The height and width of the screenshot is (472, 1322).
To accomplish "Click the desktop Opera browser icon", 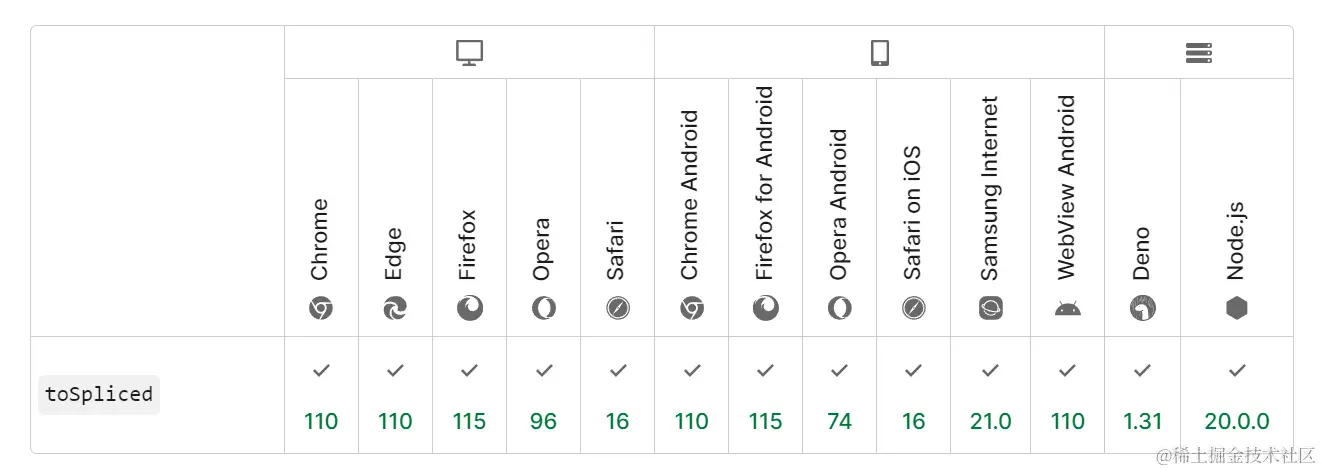I will 544,309.
